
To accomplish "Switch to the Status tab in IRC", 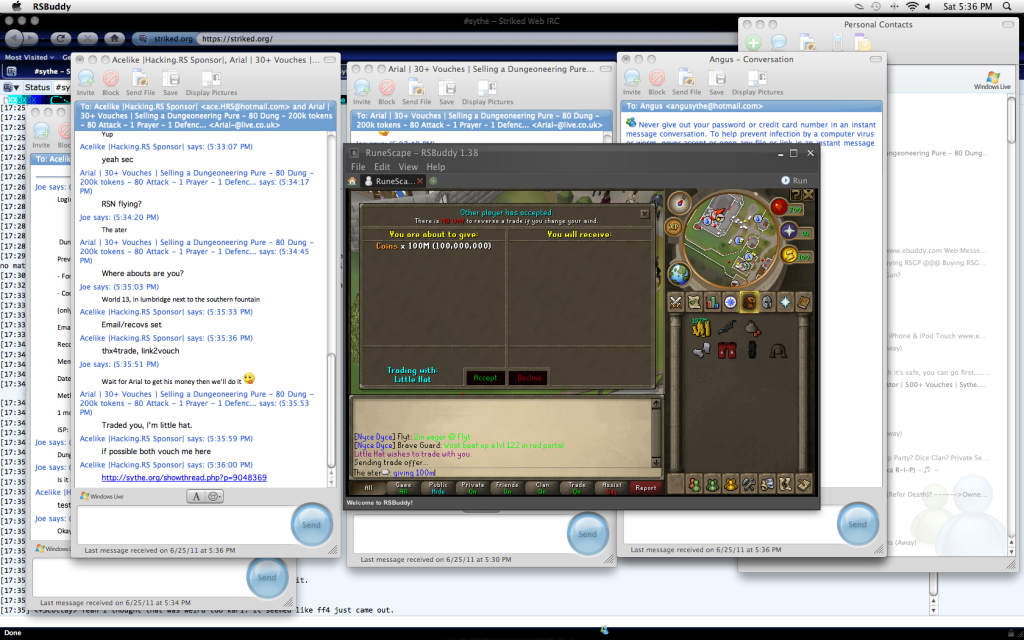I will [x=37, y=88].
